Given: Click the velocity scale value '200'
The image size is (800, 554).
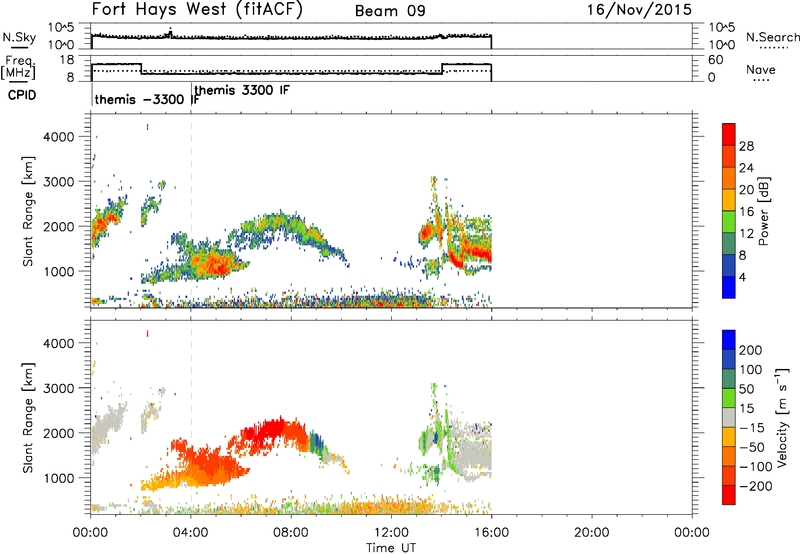Looking at the screenshot, I should pyautogui.click(x=751, y=350).
